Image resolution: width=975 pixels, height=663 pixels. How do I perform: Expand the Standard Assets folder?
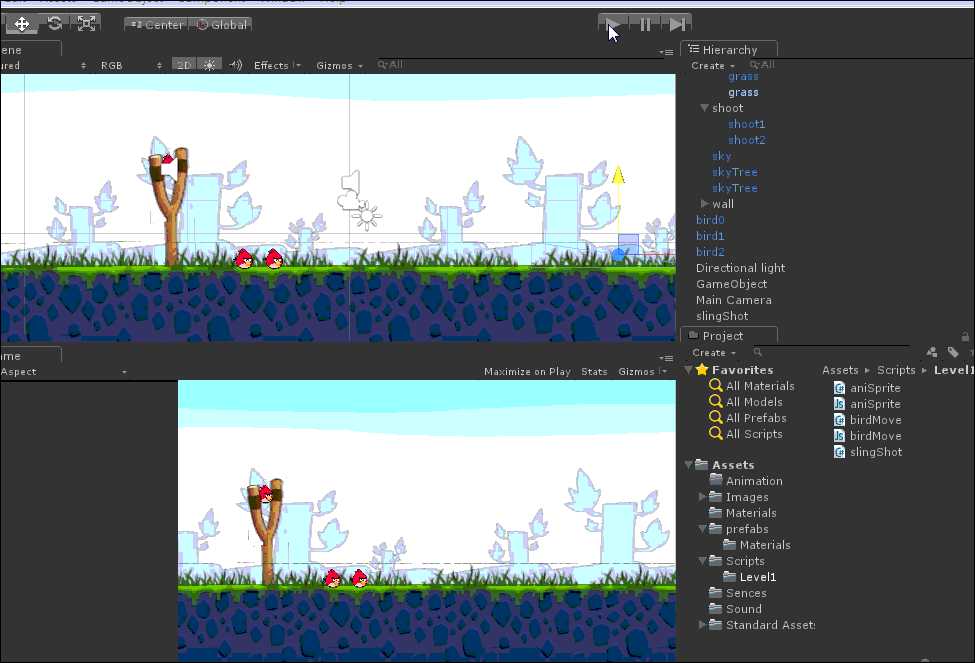point(702,624)
